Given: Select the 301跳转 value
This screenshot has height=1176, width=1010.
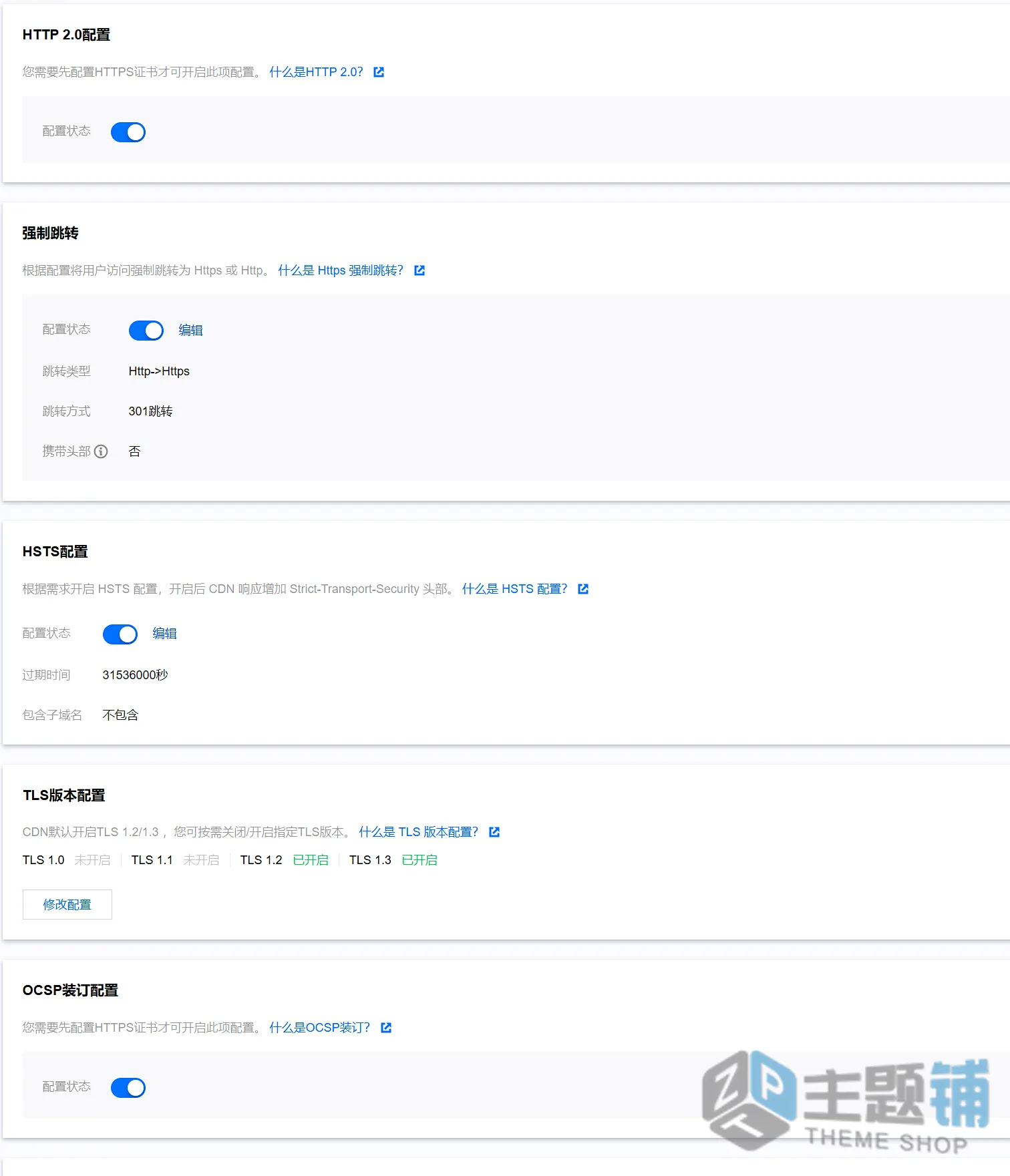Looking at the screenshot, I should click(x=151, y=411).
